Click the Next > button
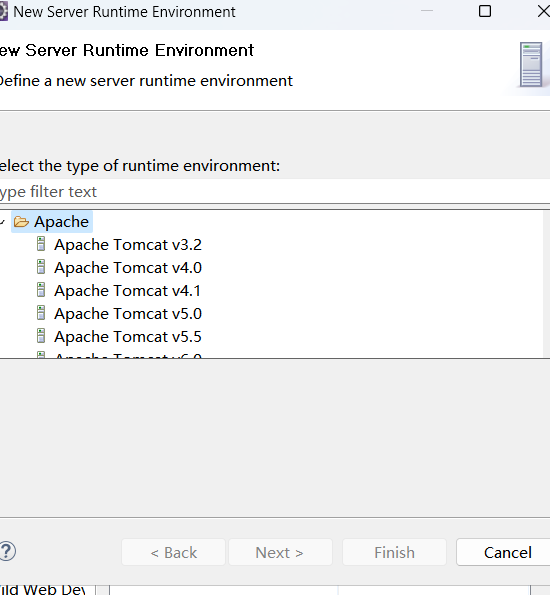 pos(280,552)
